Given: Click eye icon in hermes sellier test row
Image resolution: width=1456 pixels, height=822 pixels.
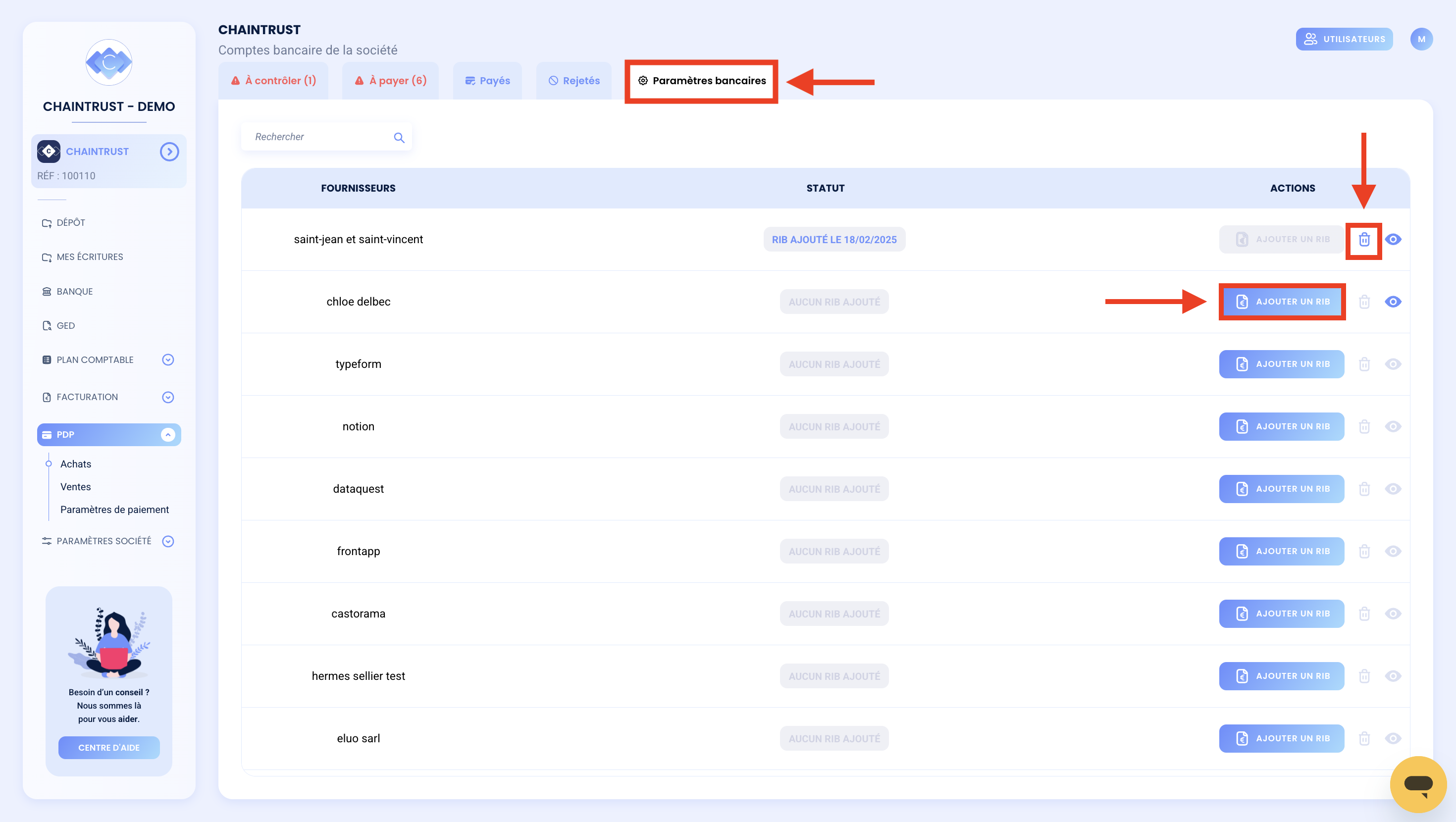Looking at the screenshot, I should pyautogui.click(x=1393, y=676).
